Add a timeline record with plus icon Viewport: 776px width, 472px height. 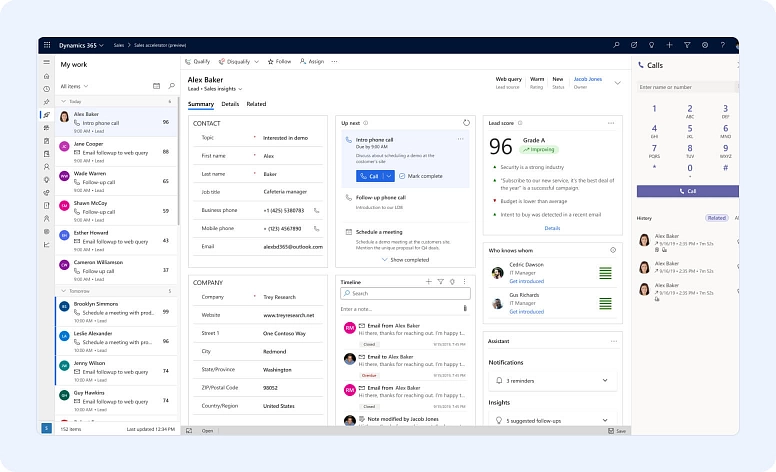pyautogui.click(x=429, y=282)
